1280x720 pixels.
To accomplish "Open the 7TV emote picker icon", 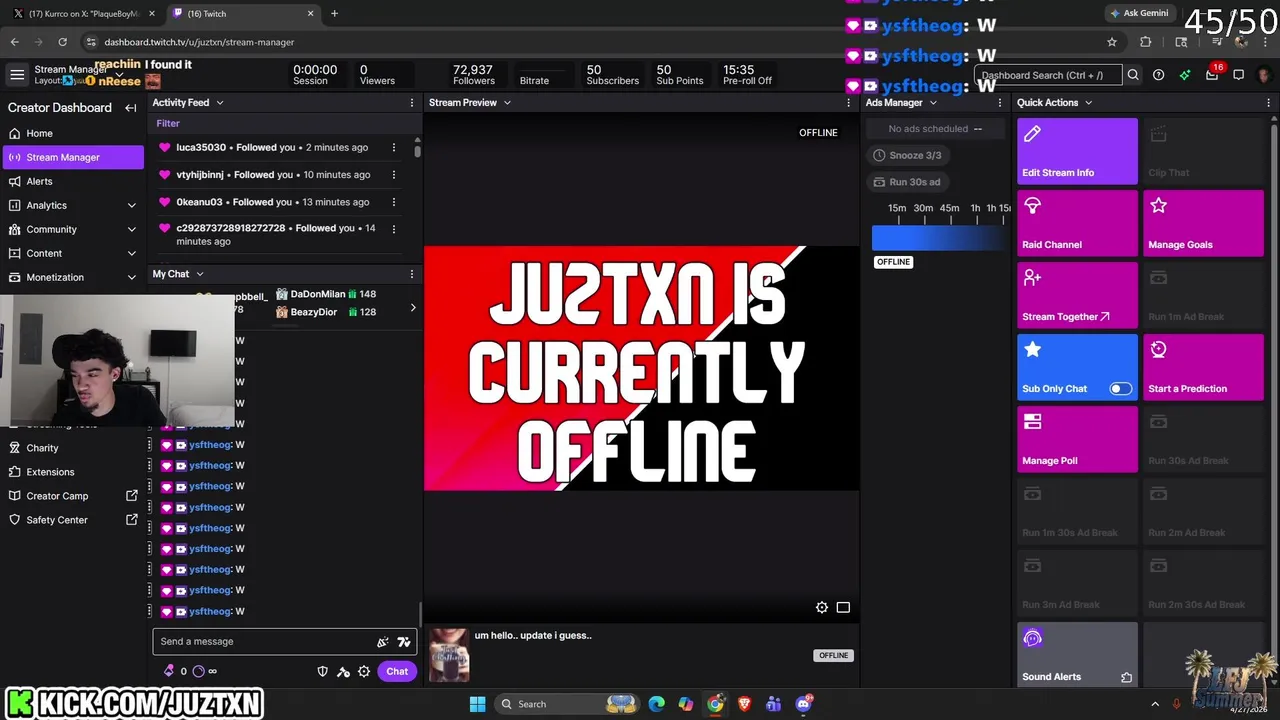I will pyautogui.click(x=404, y=642).
